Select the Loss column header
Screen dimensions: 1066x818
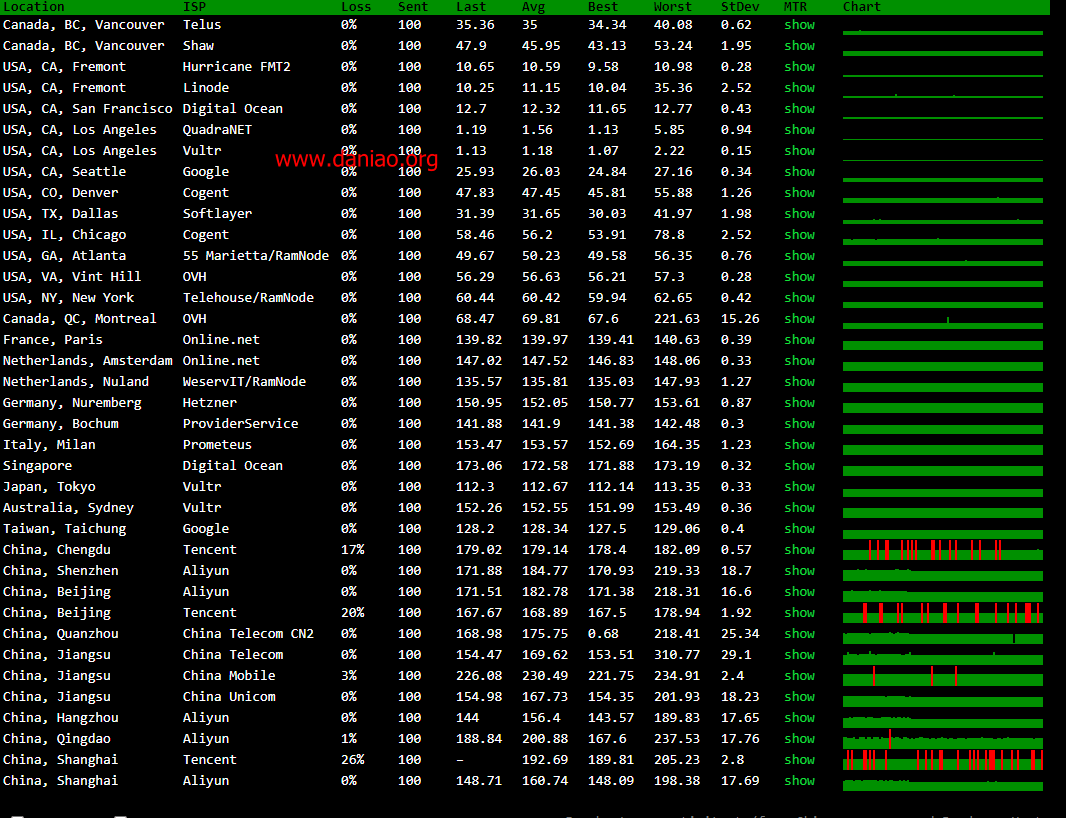(x=356, y=7)
